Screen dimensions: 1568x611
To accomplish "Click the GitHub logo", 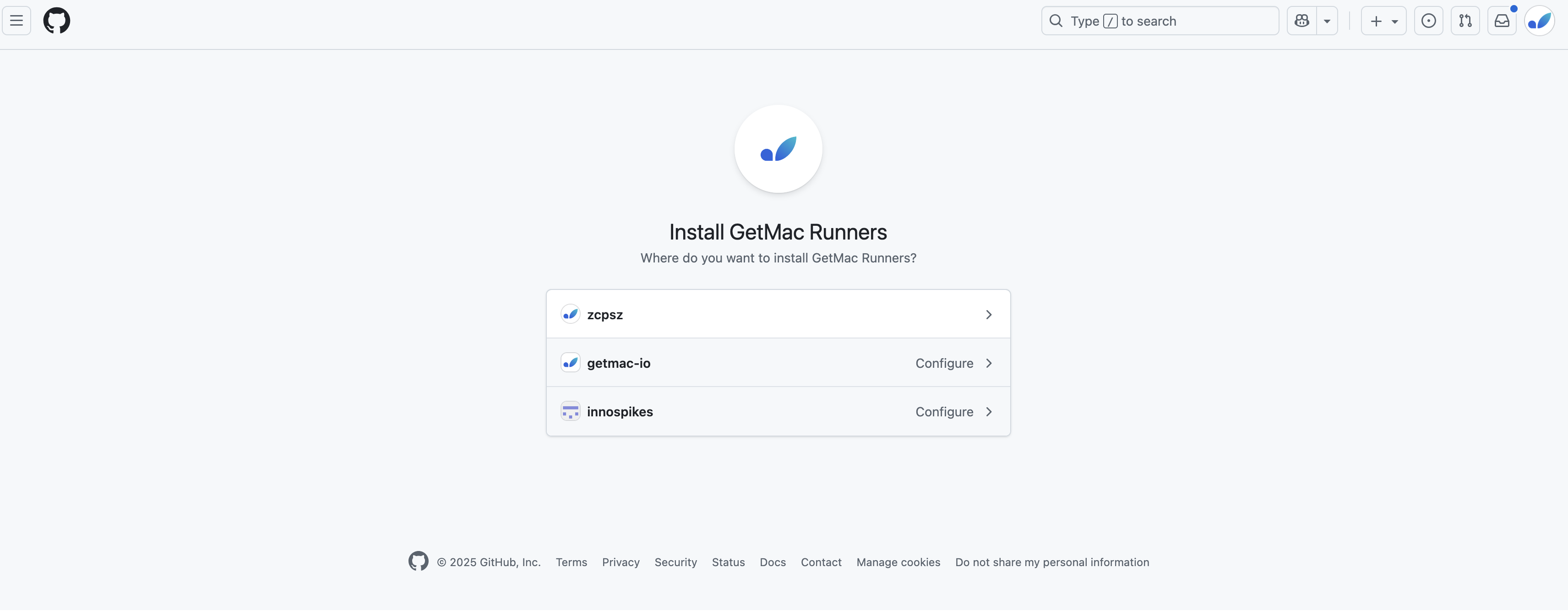I will (x=57, y=20).
